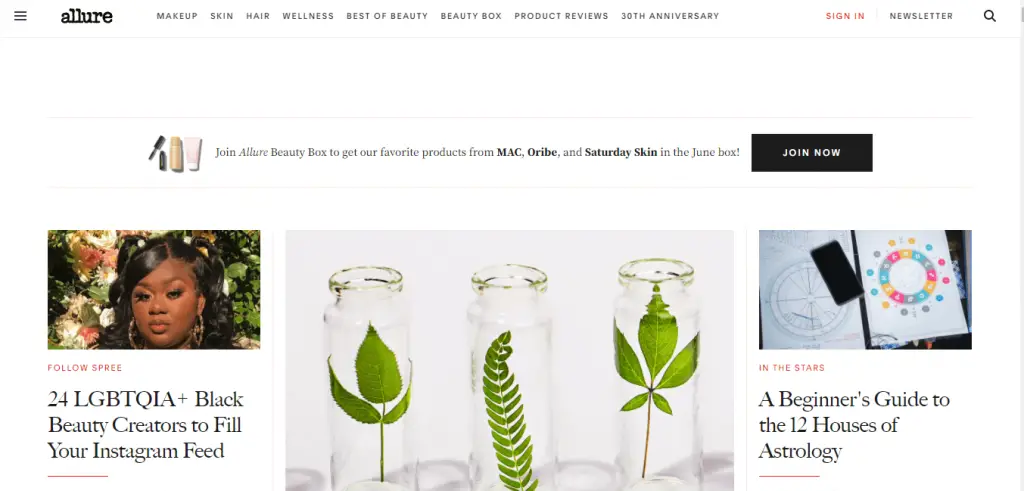Screen dimensions: 1024x491
Task: Click the Beauty Box products image
Action: (x=175, y=153)
